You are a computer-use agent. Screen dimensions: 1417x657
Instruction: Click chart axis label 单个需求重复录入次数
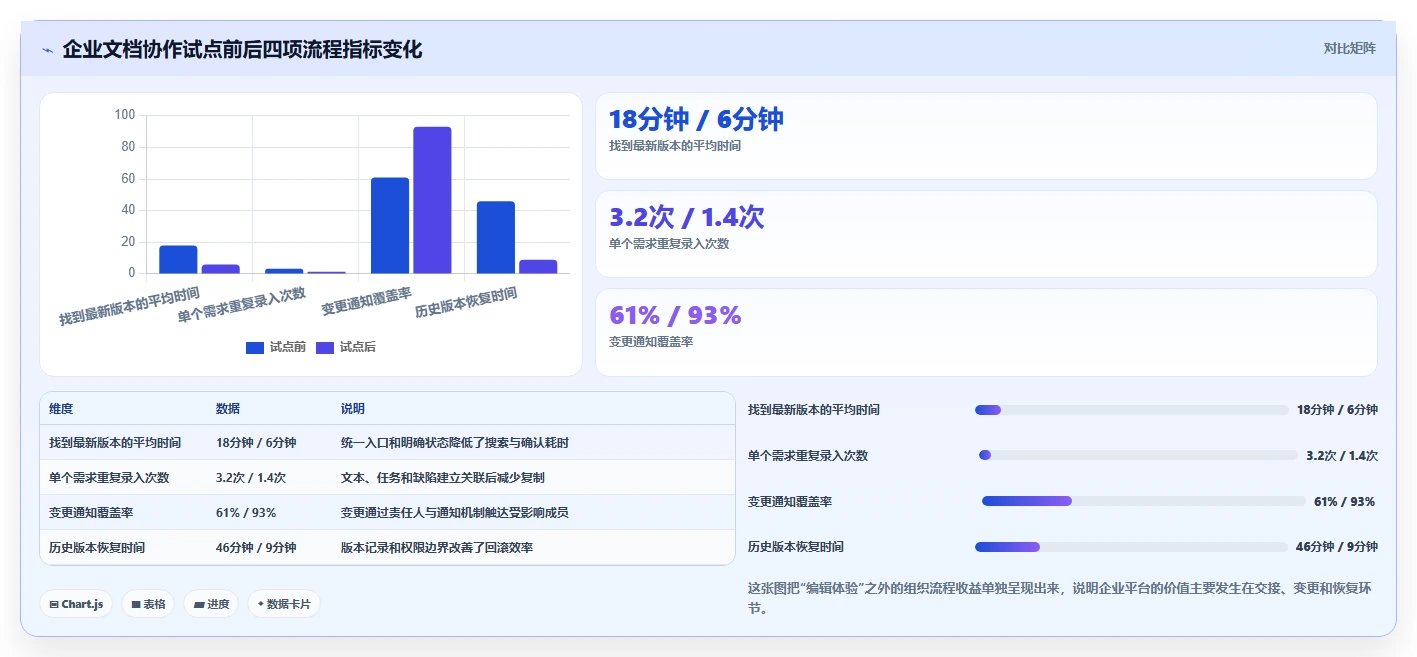point(242,305)
